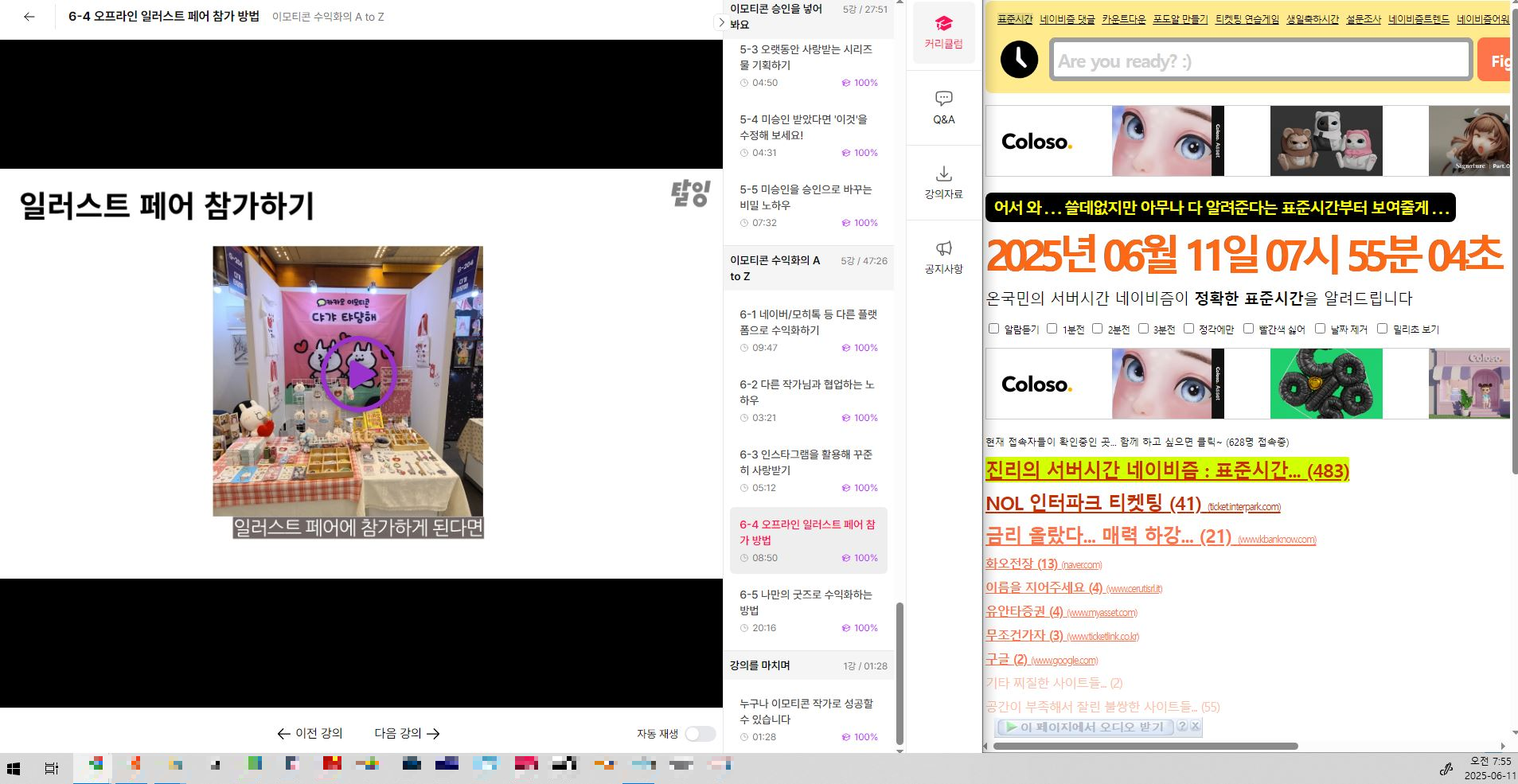Screen dimensions: 1518x784
Task: Open the 카운트다운 menu link
Action: coord(1124,19)
